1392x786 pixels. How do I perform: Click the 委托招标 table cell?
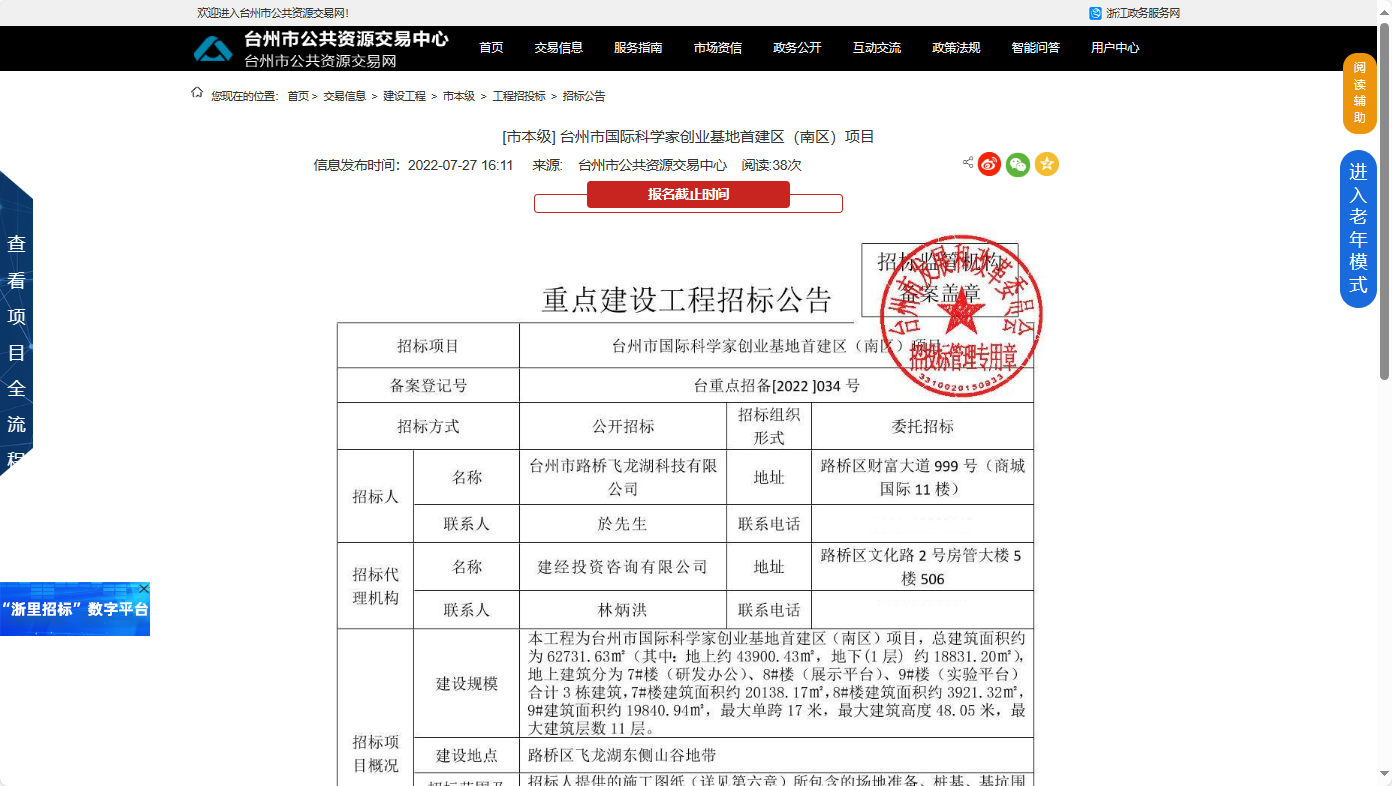pos(922,426)
